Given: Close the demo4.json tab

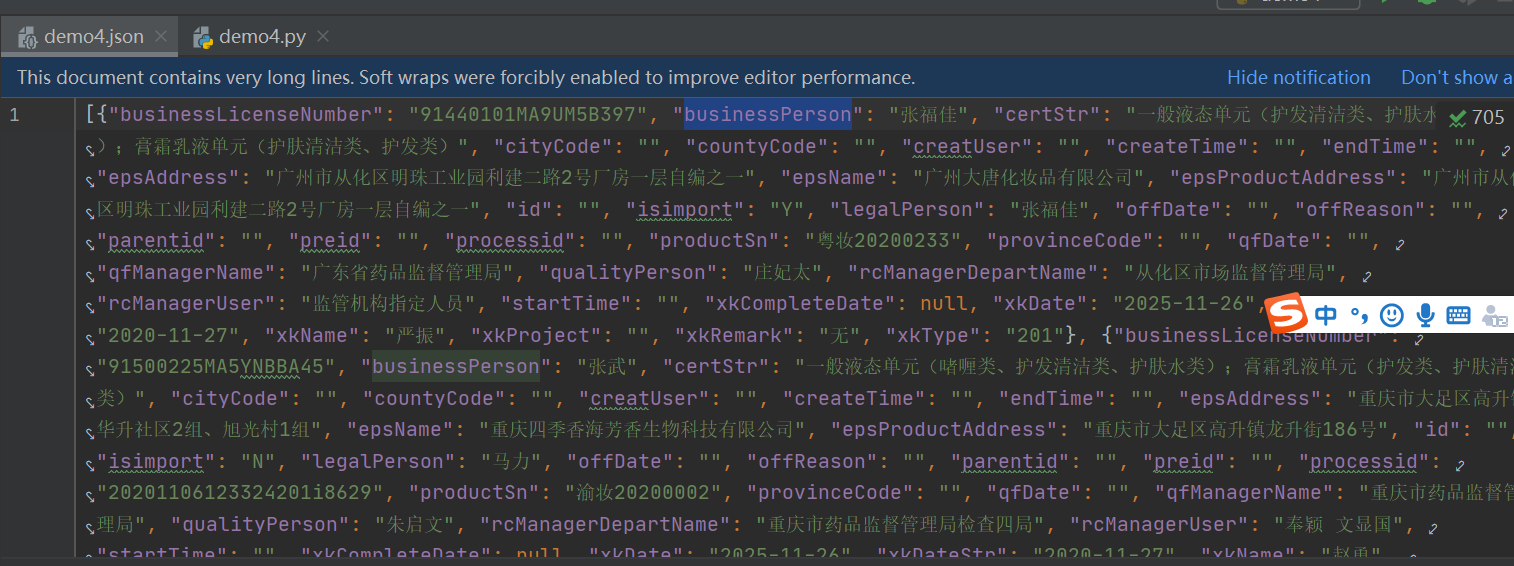Looking at the screenshot, I should click(160, 37).
